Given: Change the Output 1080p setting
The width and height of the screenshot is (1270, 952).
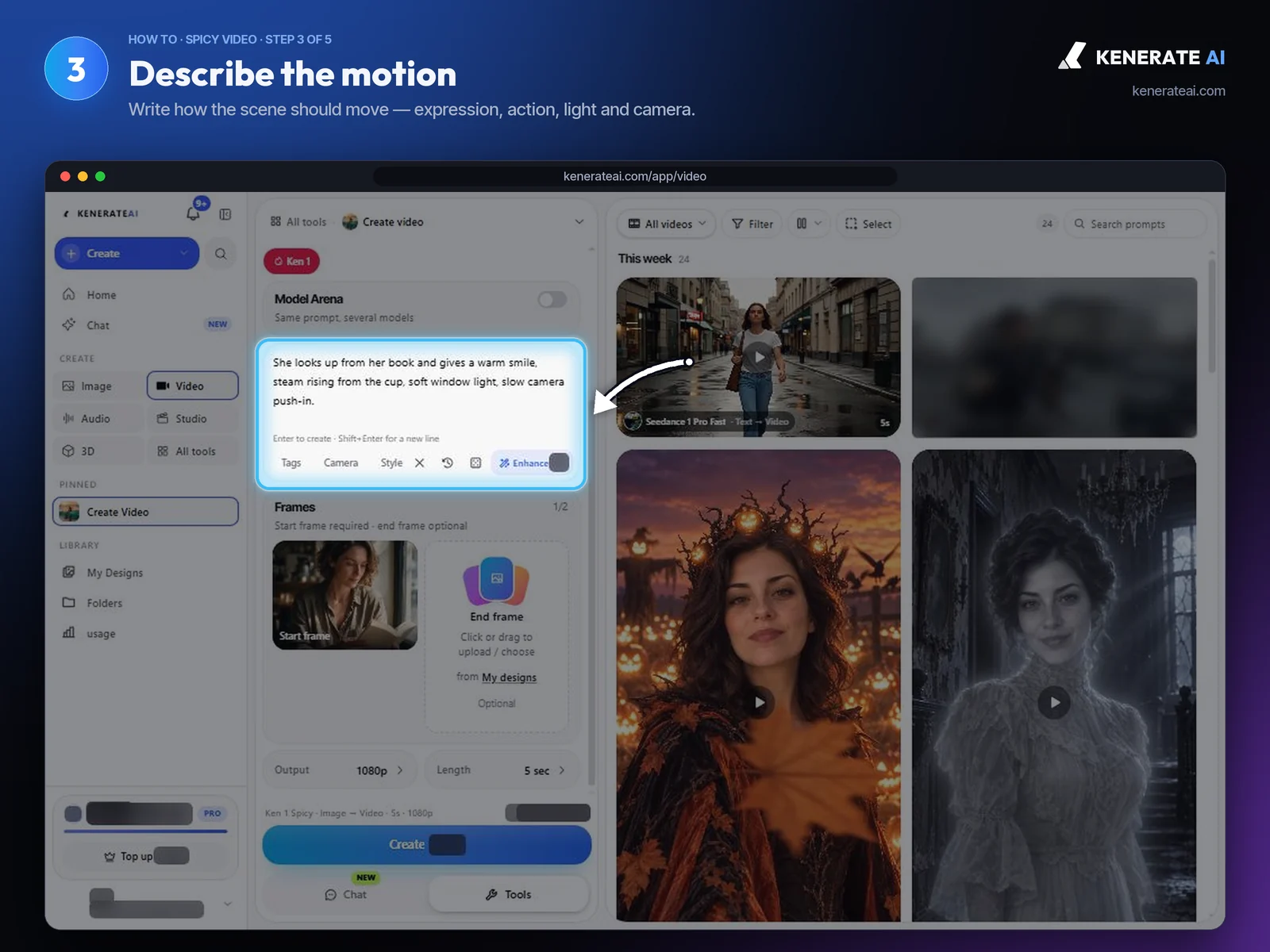Looking at the screenshot, I should 339,770.
